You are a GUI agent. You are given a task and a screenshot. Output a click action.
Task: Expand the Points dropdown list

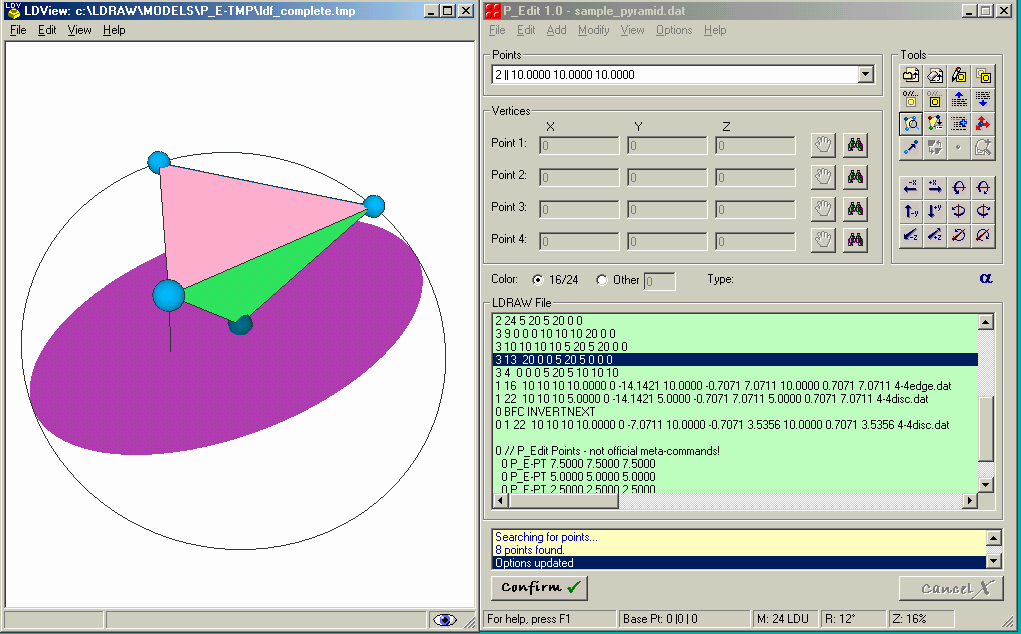click(865, 75)
